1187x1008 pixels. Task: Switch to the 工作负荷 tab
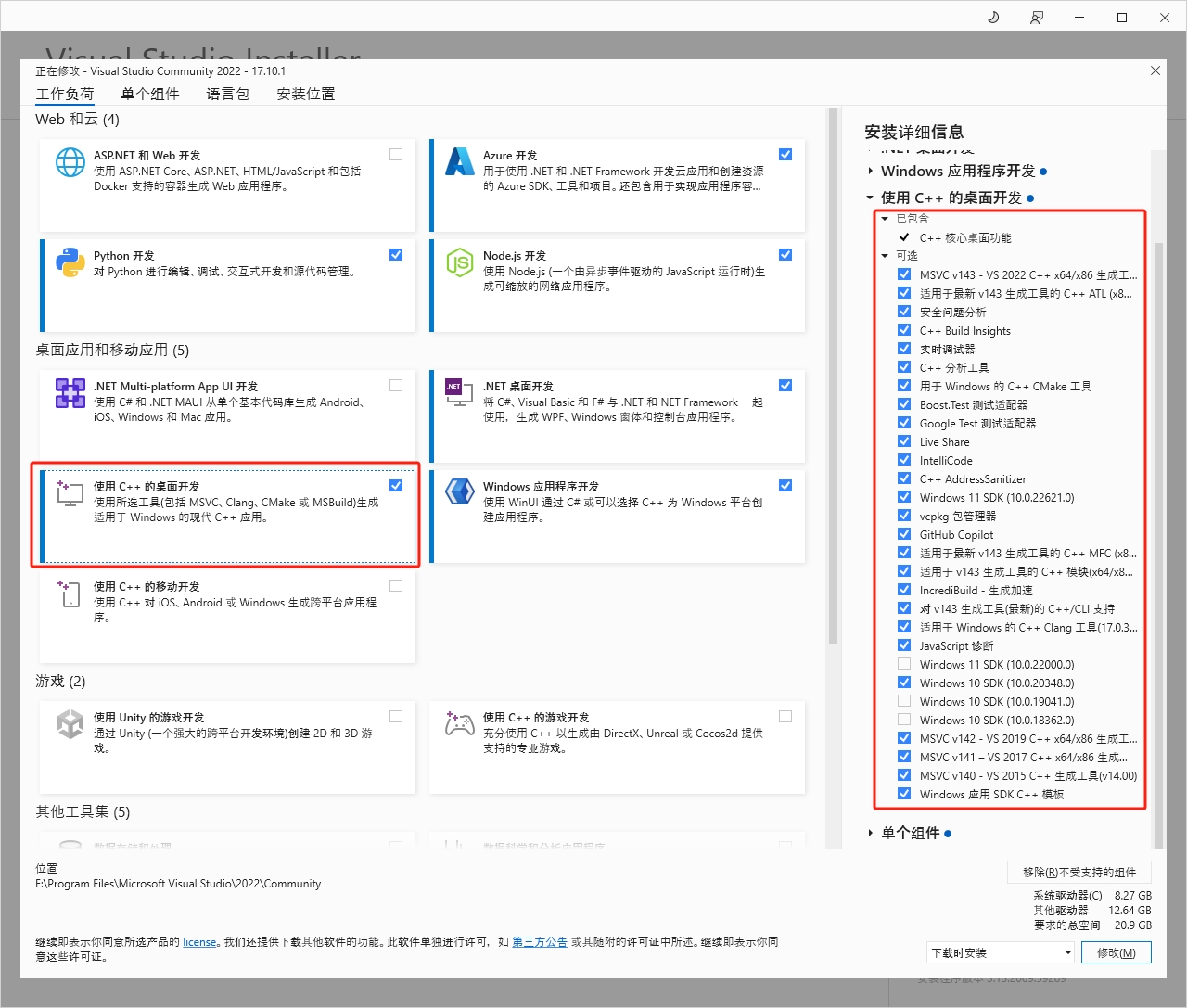(65, 94)
